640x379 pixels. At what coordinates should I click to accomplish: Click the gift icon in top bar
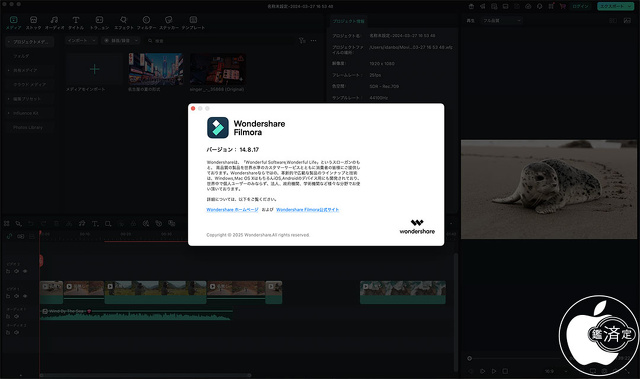pyautogui.click(x=471, y=6)
